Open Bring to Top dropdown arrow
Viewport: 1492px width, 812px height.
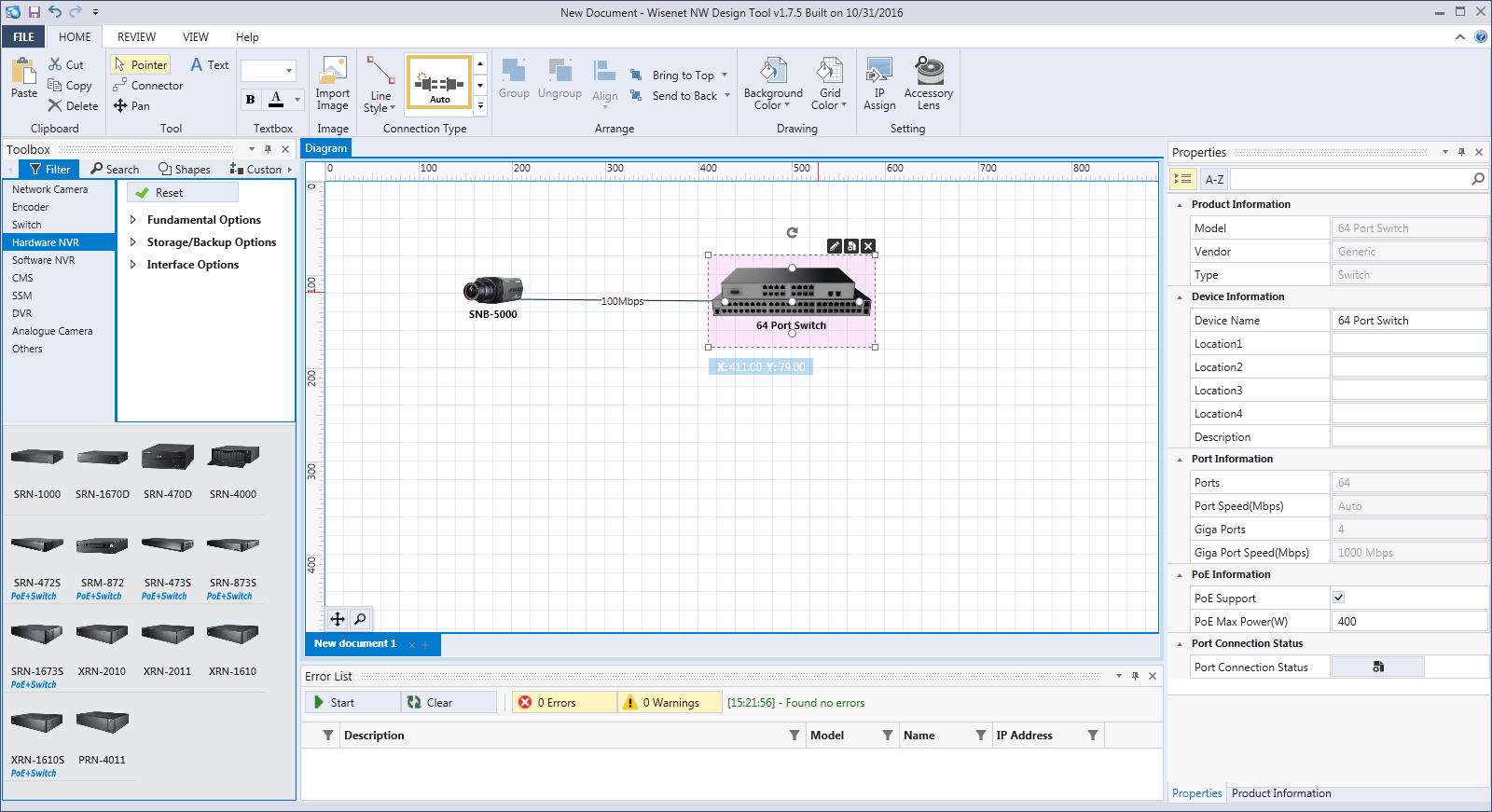[725, 76]
